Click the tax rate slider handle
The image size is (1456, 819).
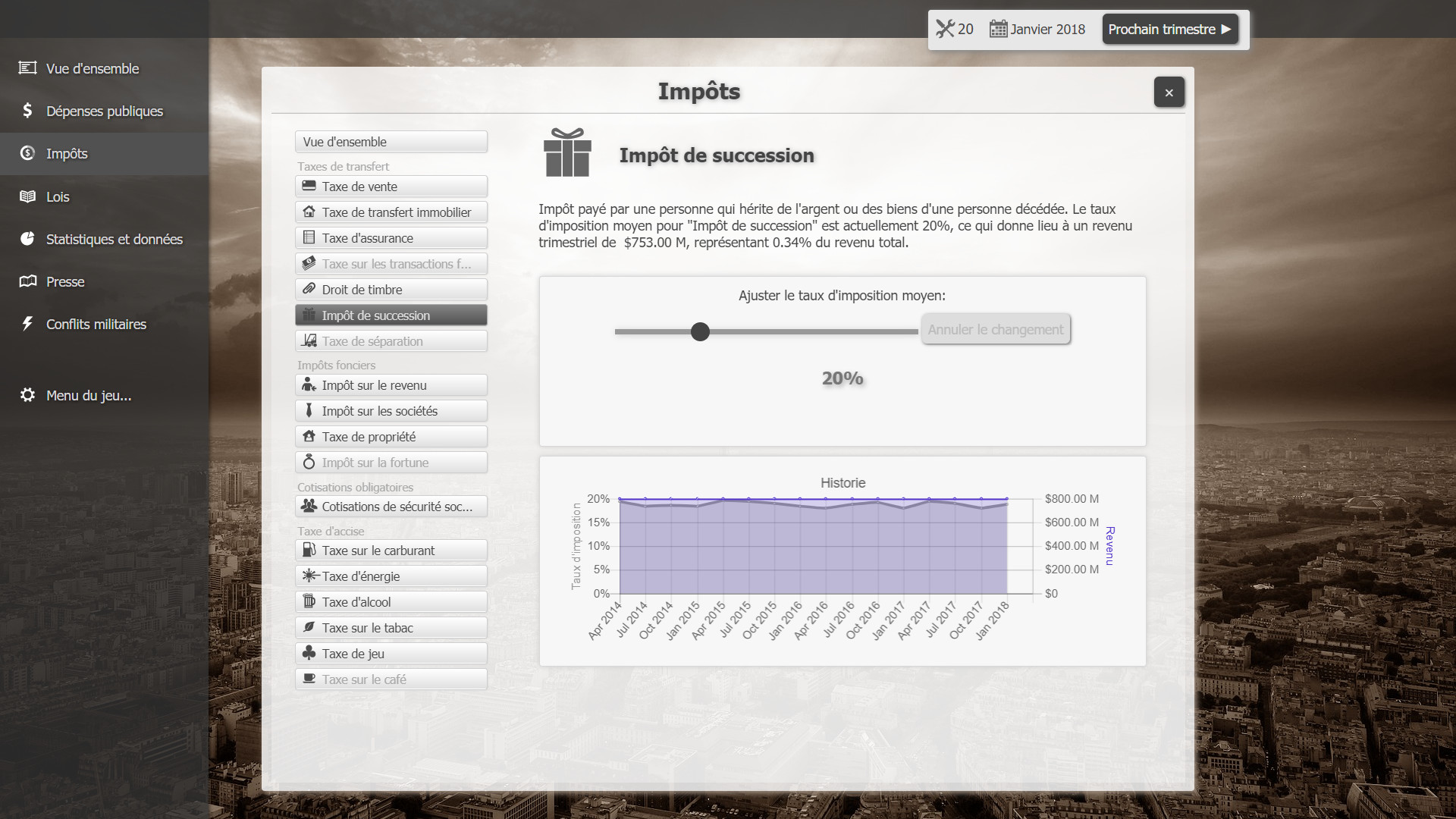tap(700, 331)
